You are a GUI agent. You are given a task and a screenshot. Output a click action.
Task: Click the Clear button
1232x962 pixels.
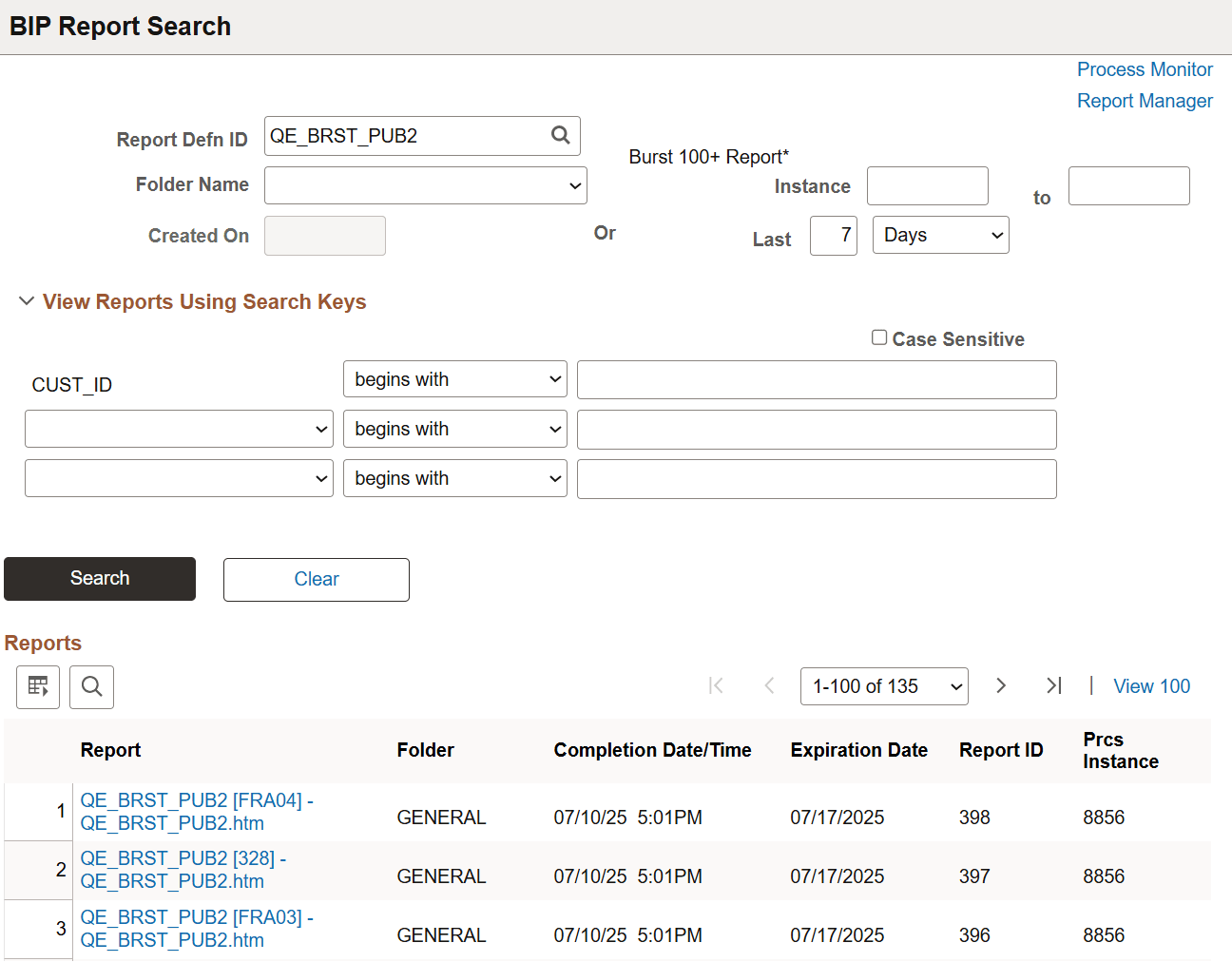point(316,579)
